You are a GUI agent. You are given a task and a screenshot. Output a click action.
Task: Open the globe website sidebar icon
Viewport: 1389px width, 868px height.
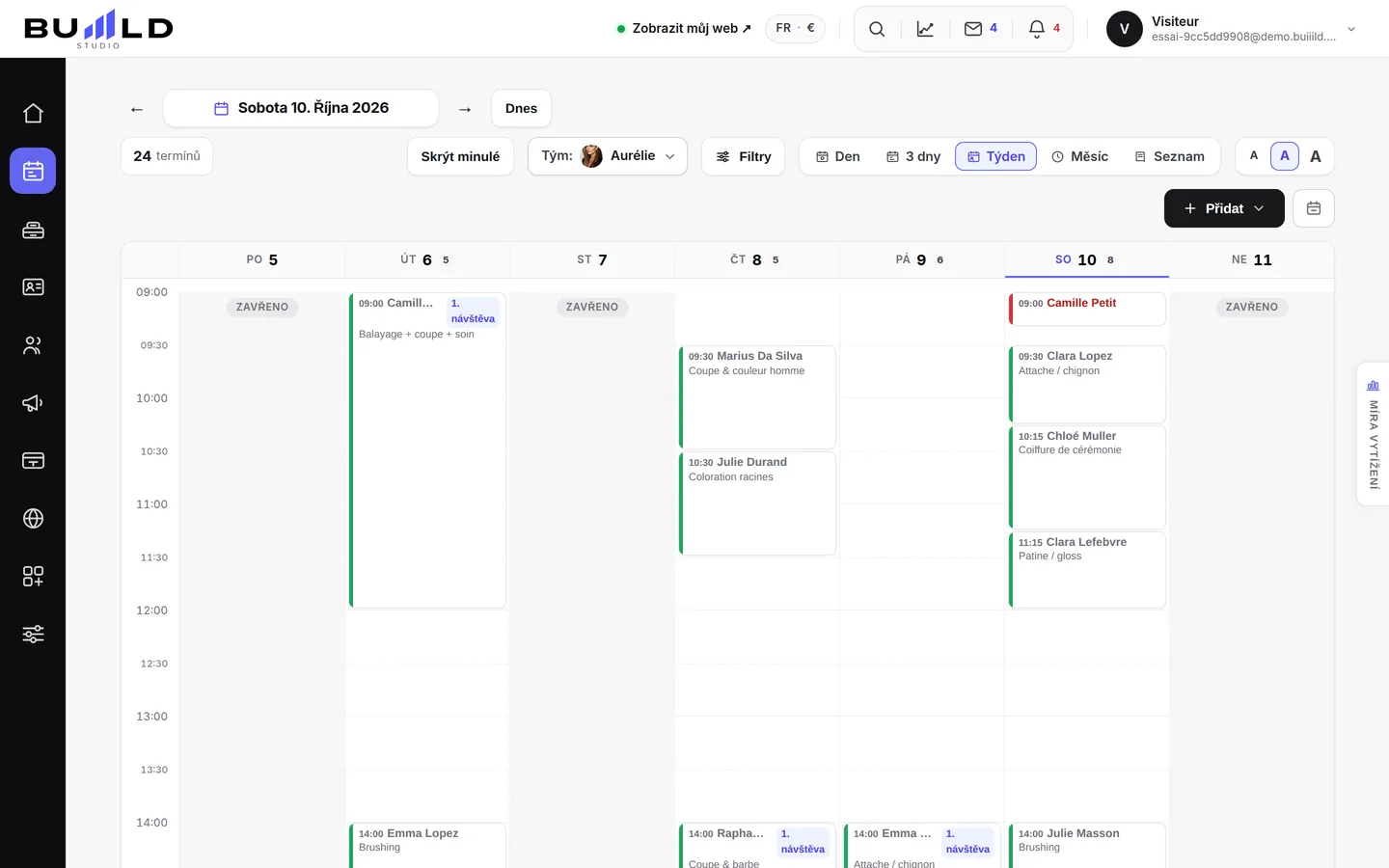33,519
